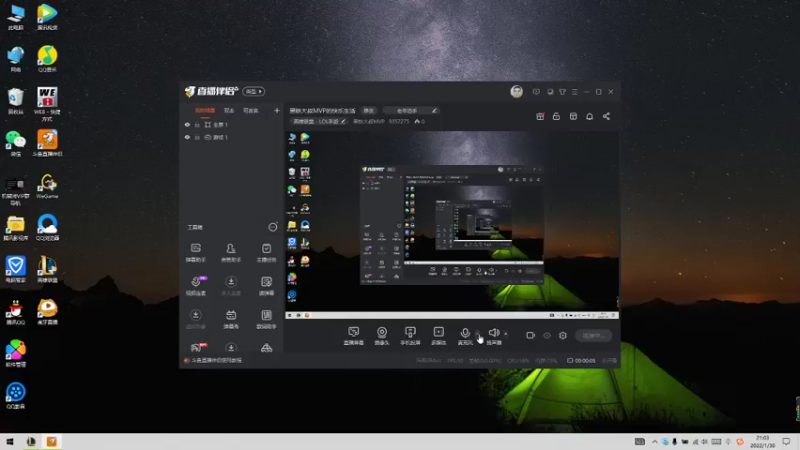Click the 修改 button beside the stream title
The height and width of the screenshot is (450, 800).
368,111
